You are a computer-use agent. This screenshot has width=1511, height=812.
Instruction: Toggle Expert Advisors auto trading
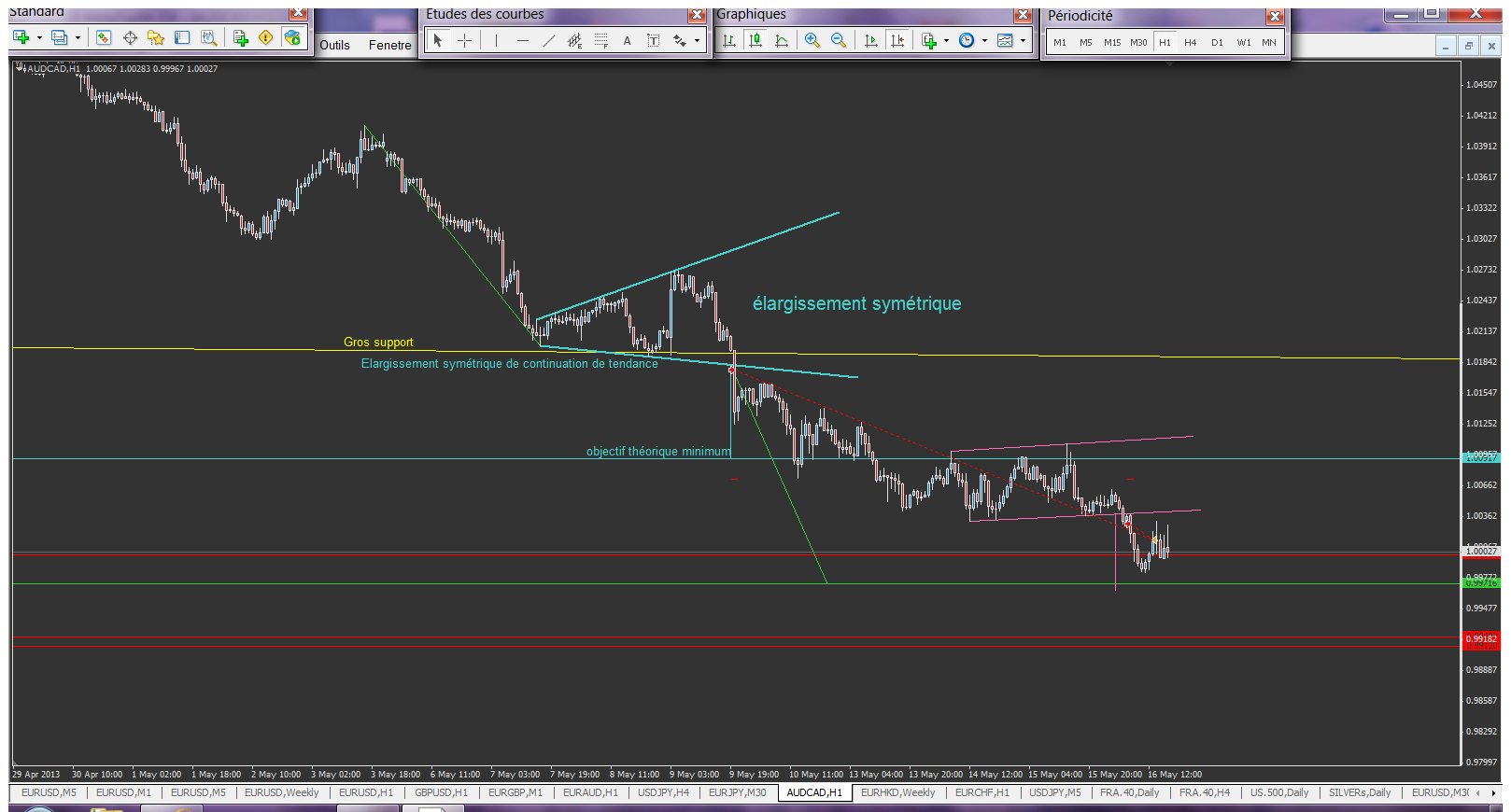(x=292, y=37)
